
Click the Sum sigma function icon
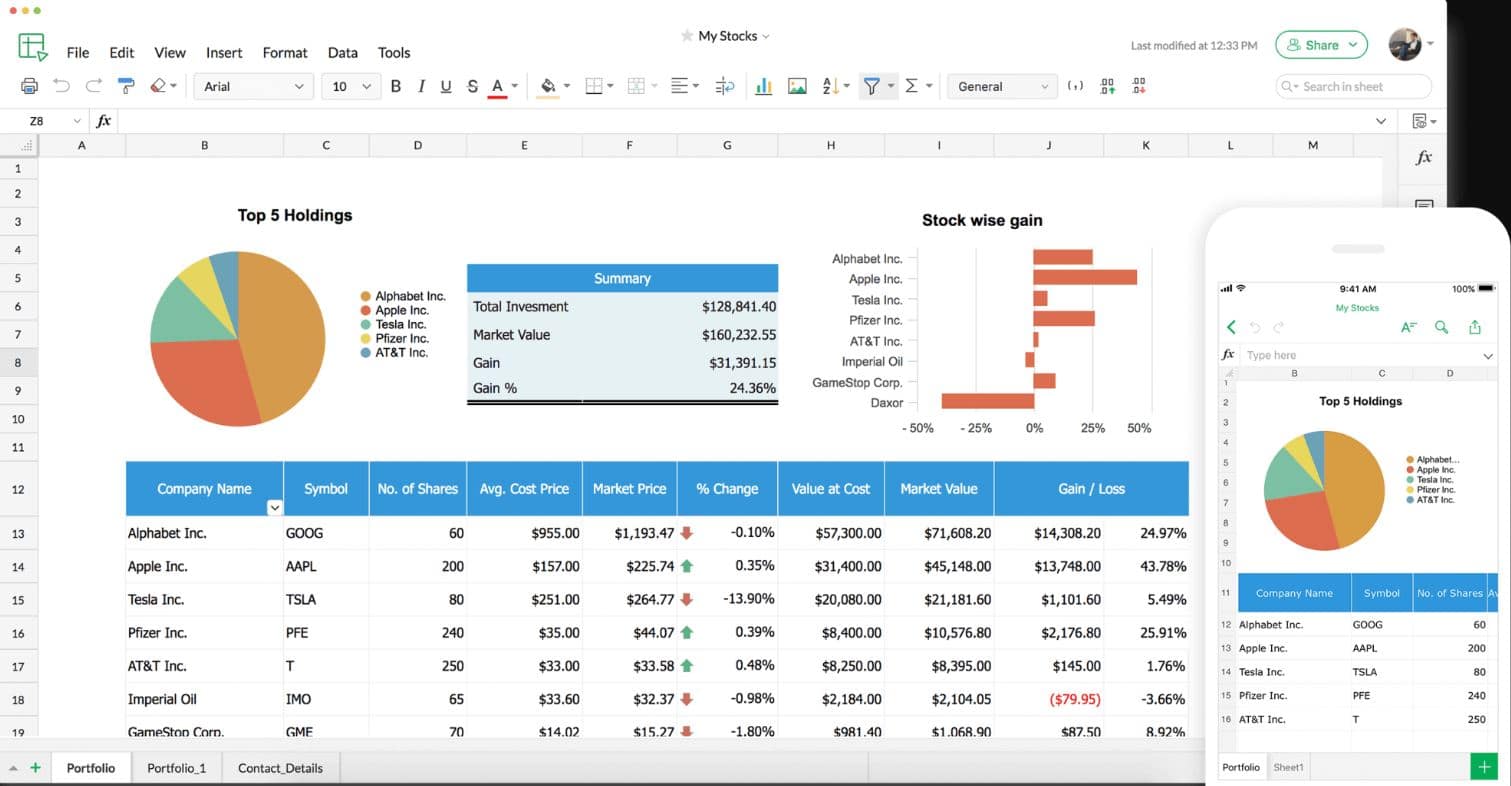911,86
